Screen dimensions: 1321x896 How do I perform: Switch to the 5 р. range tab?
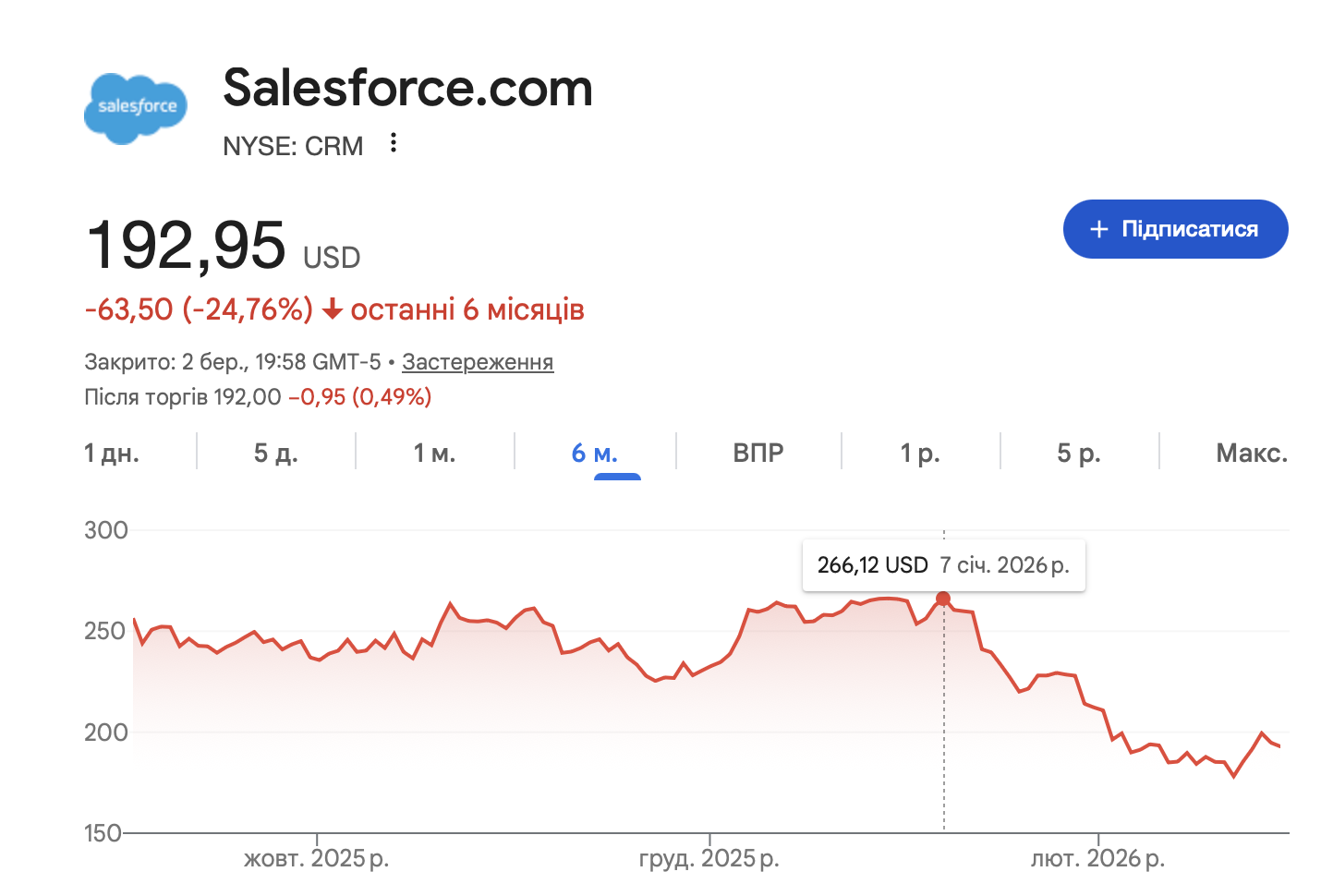click(x=1079, y=453)
